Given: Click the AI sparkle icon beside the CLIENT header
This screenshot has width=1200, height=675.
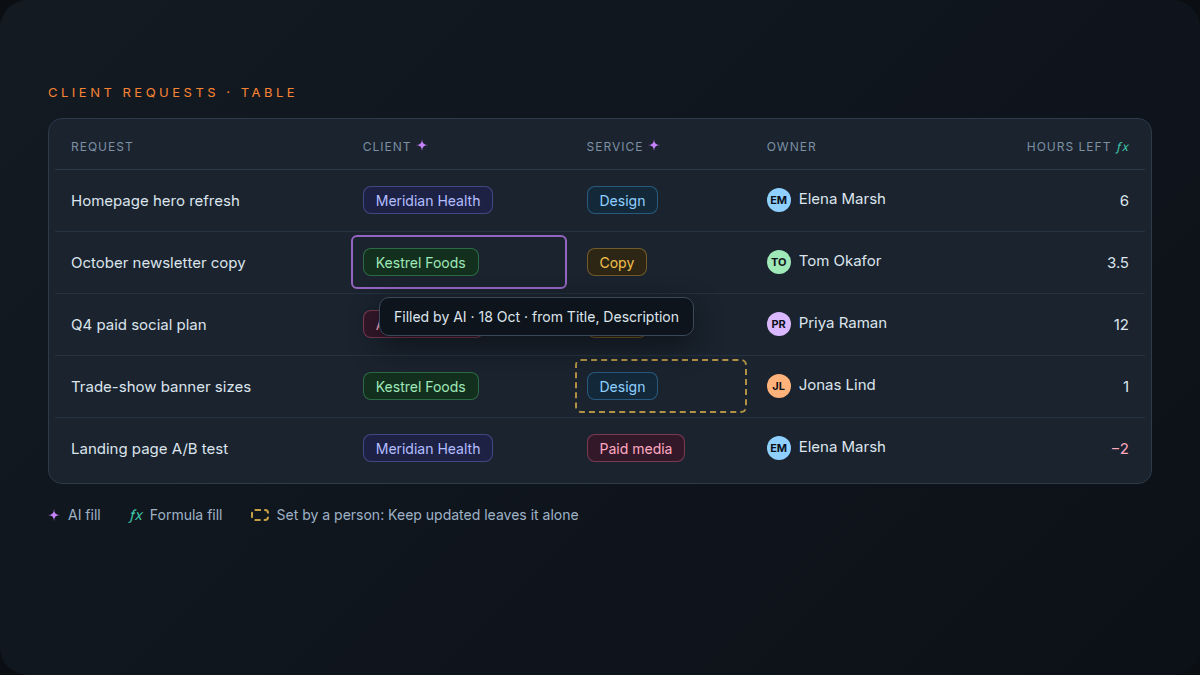Looking at the screenshot, I should tap(422, 146).
